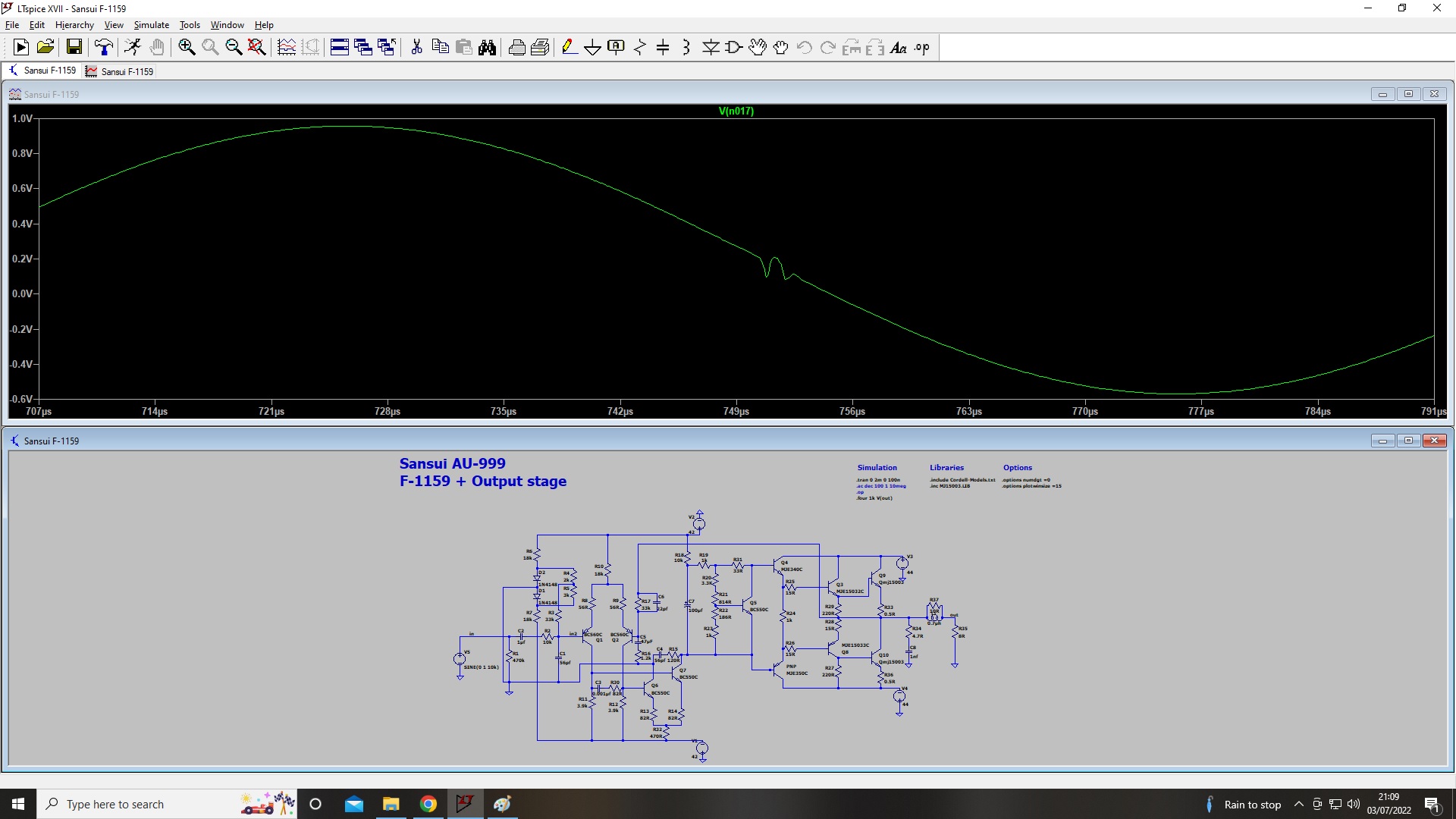The image size is (1456, 819).
Task: Maximize the waveform plot window
Action: tap(1408, 94)
